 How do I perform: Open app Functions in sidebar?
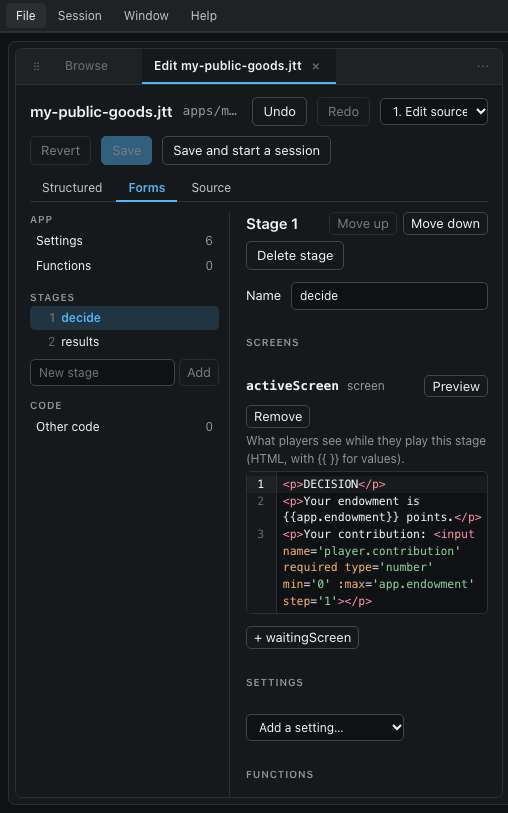(124, 265)
